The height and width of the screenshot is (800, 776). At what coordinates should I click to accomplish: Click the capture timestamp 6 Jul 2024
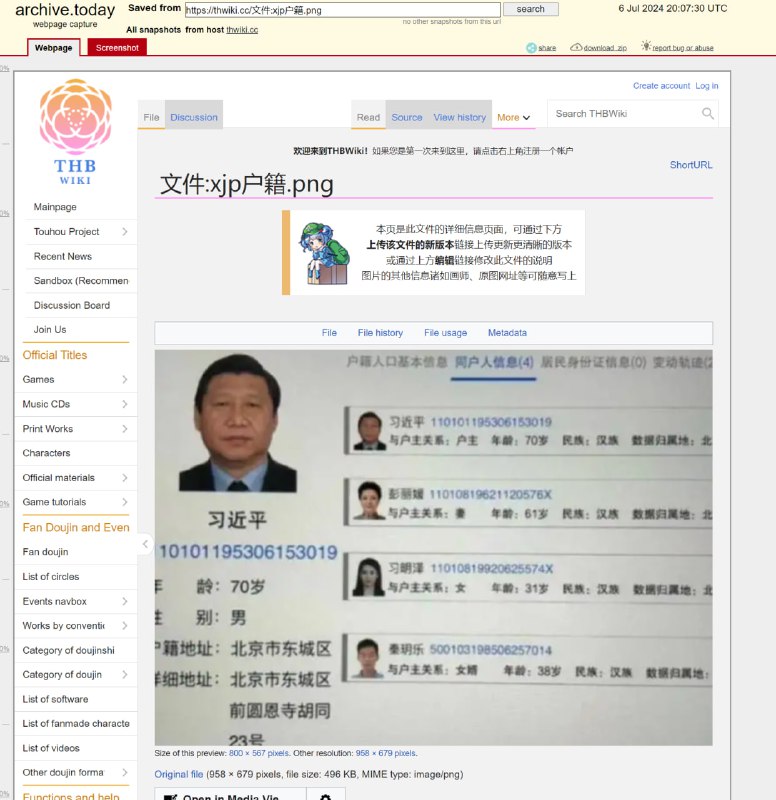pyautogui.click(x=672, y=8)
